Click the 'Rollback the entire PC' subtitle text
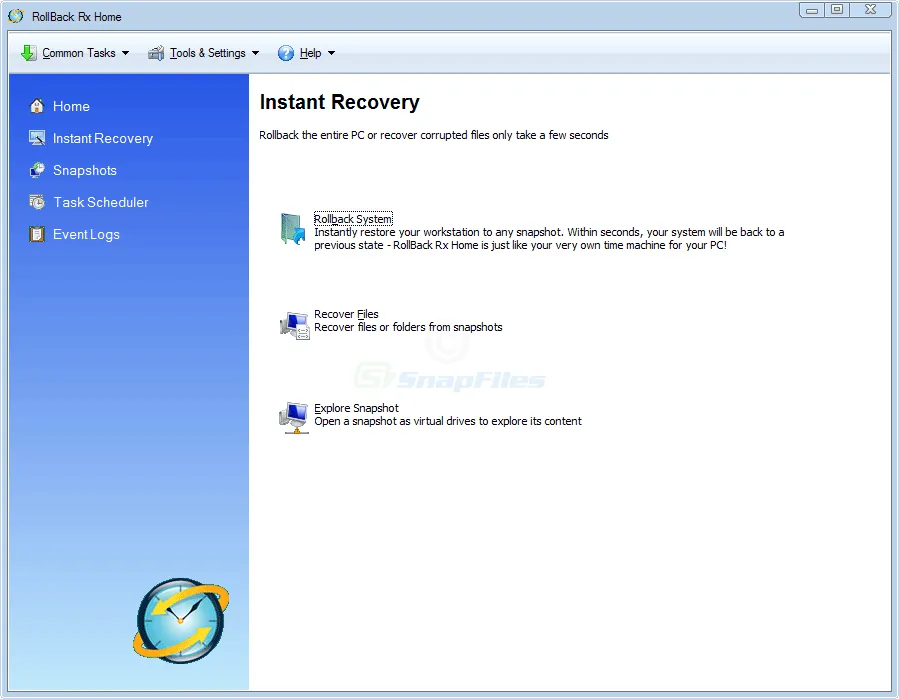This screenshot has height=699, width=899. [x=433, y=135]
